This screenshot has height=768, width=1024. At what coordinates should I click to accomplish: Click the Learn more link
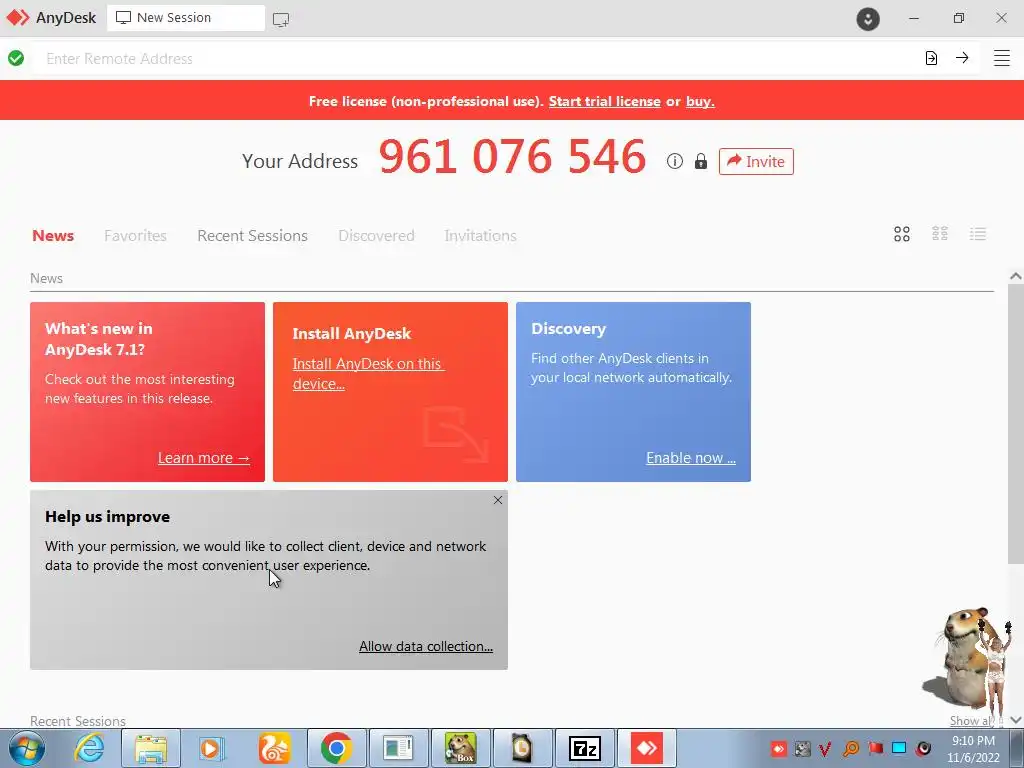click(x=204, y=458)
